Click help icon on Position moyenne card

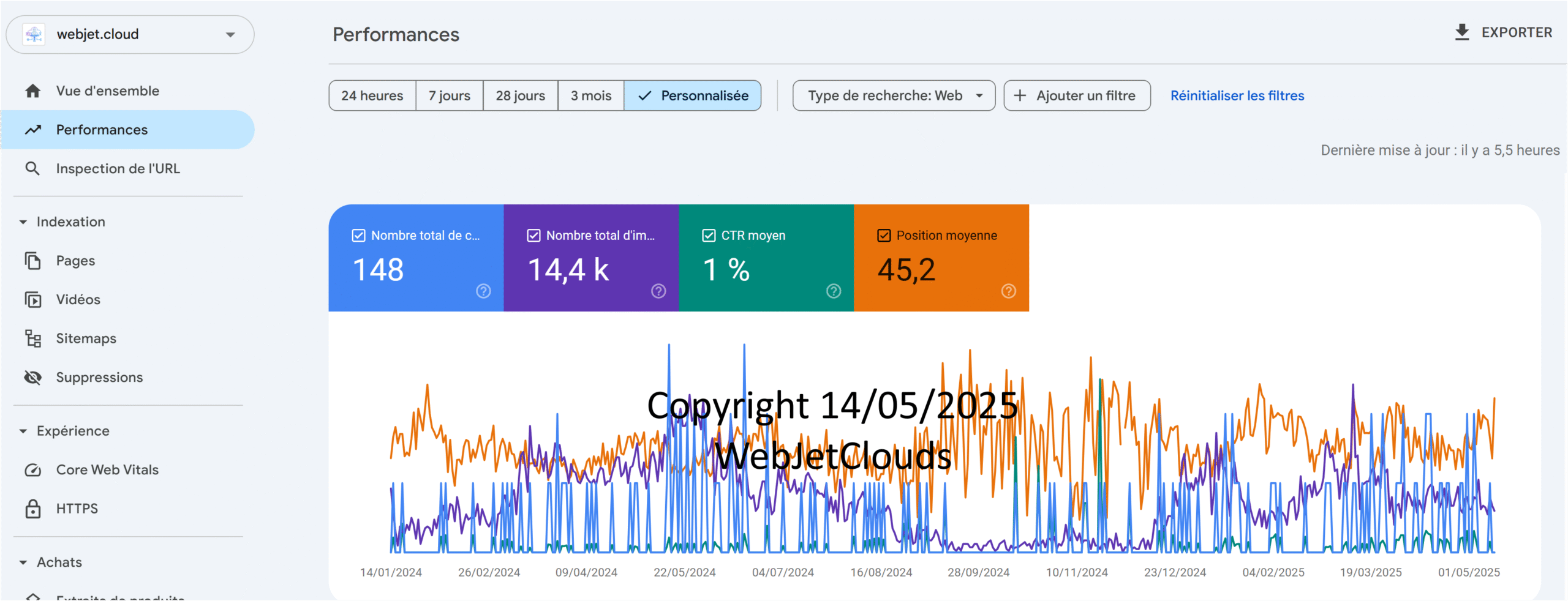[x=1009, y=291]
